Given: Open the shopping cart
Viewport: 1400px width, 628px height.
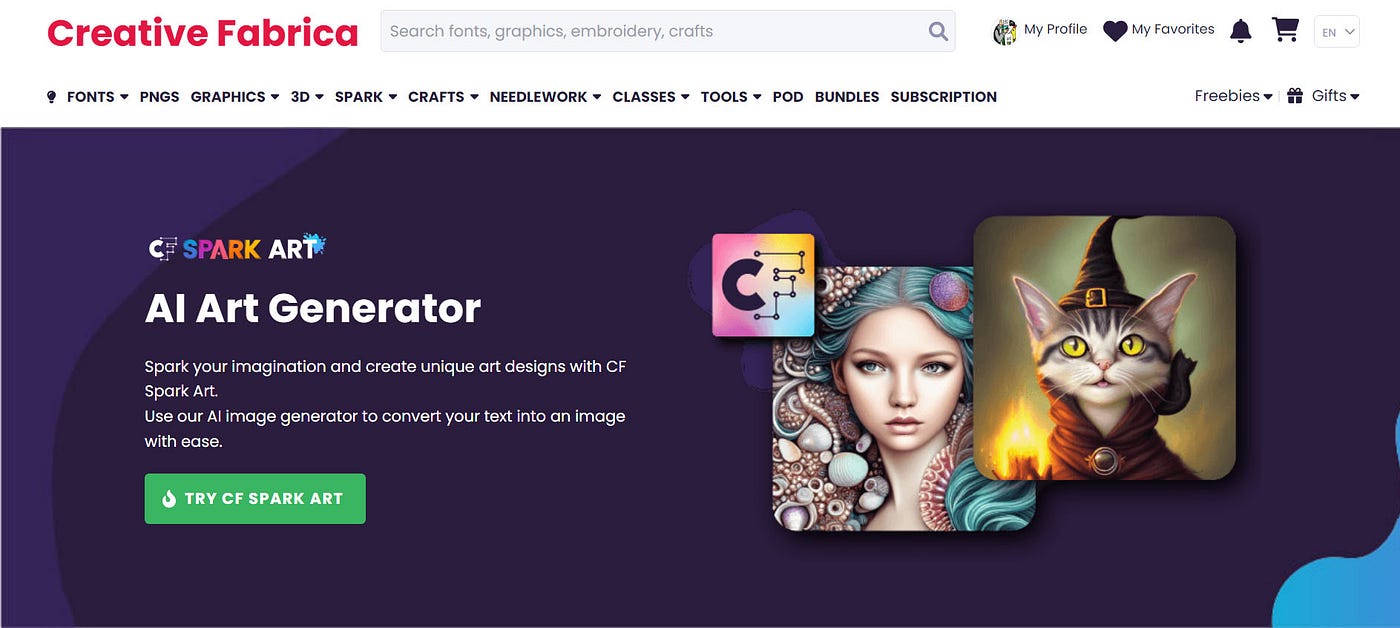Looking at the screenshot, I should click(1285, 30).
